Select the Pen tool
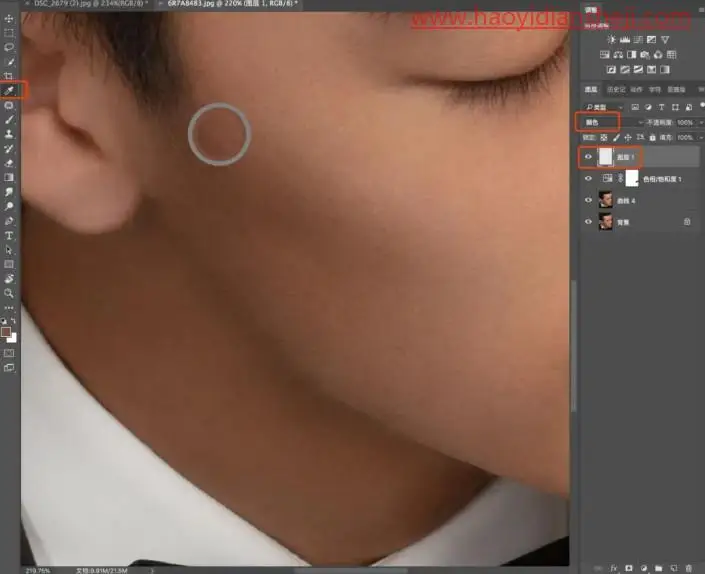705x574 pixels. tap(9, 221)
